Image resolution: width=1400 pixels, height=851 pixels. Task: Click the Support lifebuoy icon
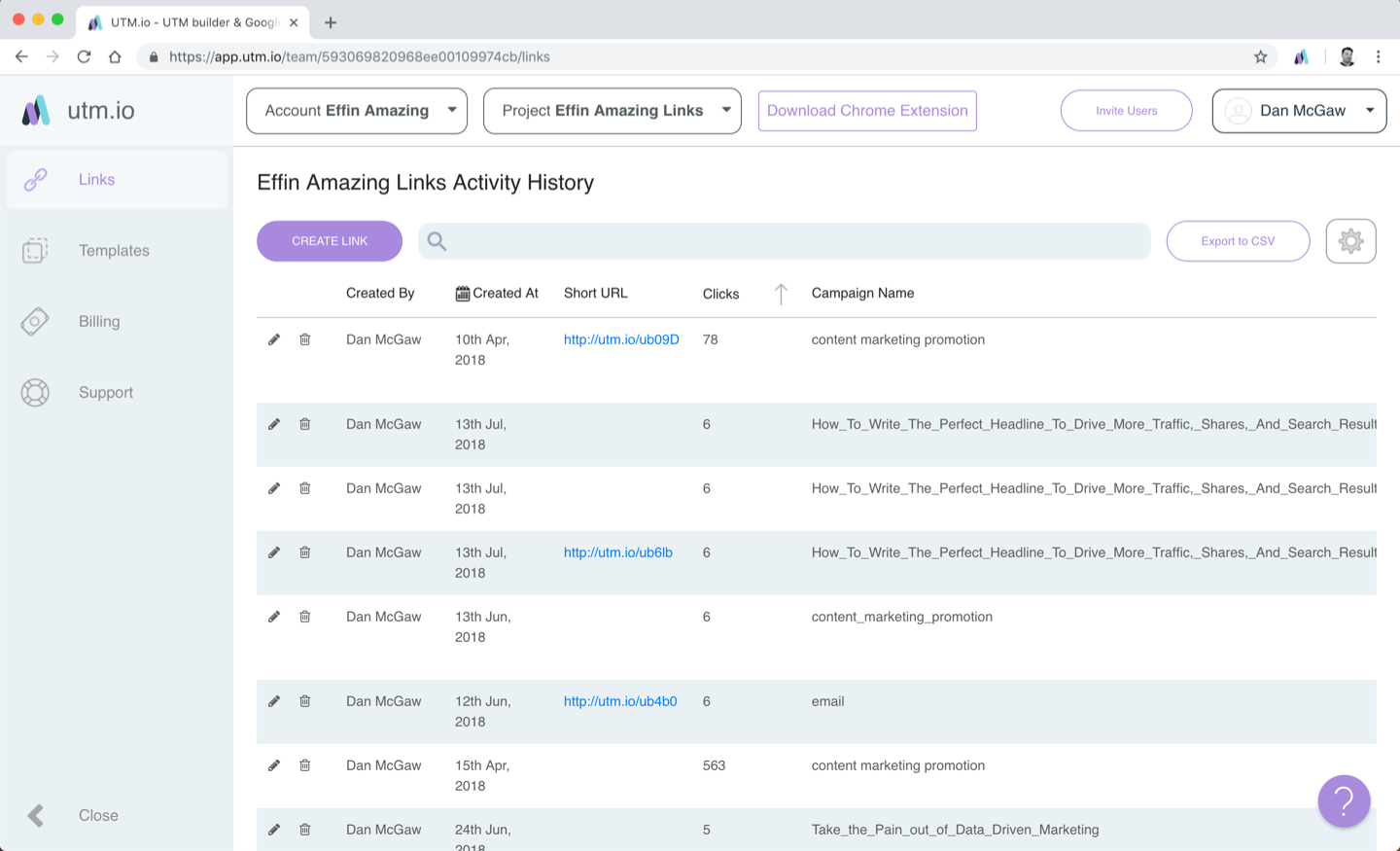pos(35,393)
